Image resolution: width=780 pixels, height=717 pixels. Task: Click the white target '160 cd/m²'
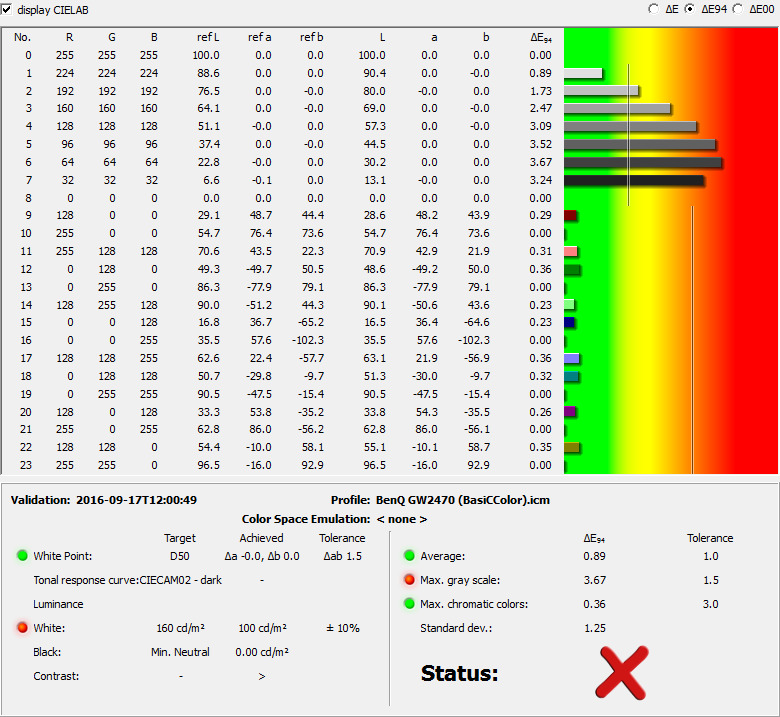181,628
